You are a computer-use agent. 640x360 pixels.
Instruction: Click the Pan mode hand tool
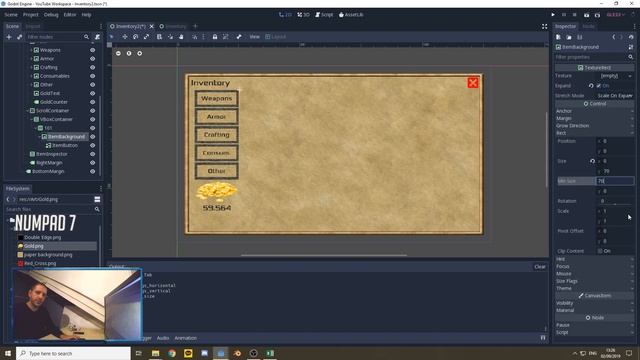(x=181, y=37)
